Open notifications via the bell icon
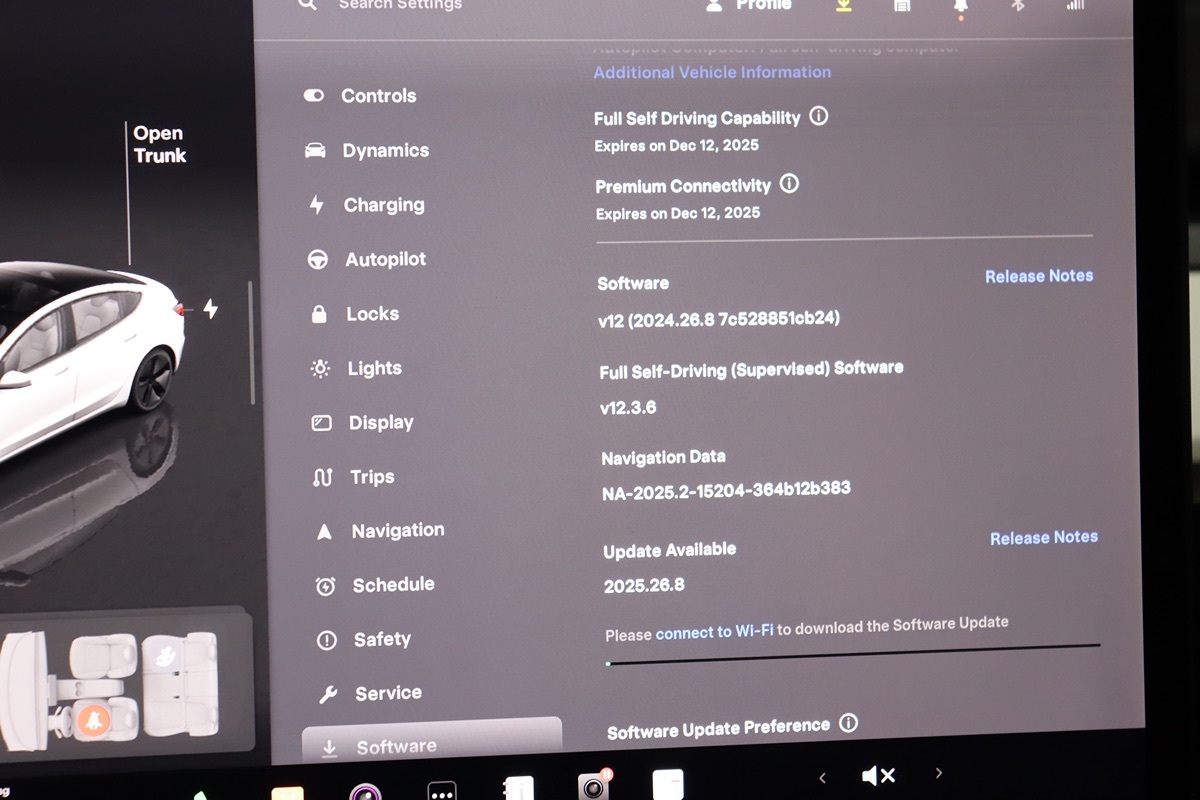This screenshot has width=1200, height=800. click(x=961, y=7)
